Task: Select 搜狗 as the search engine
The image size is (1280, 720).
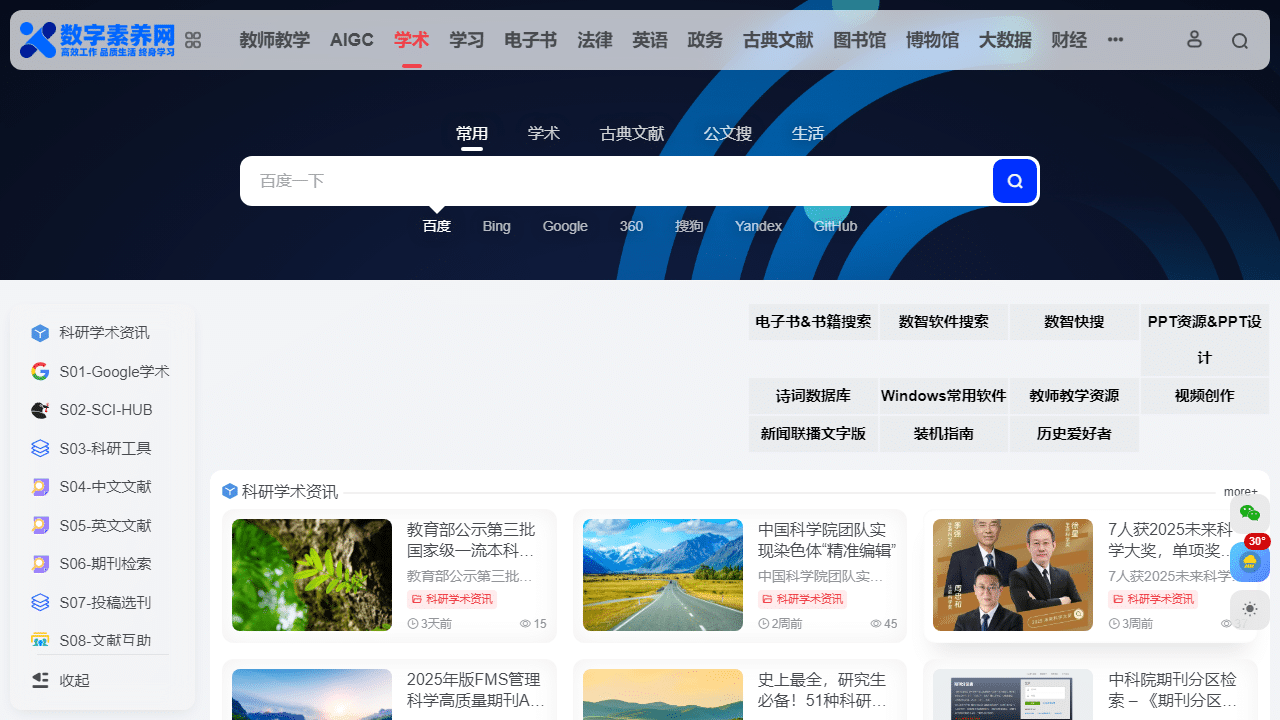Action: (x=689, y=226)
